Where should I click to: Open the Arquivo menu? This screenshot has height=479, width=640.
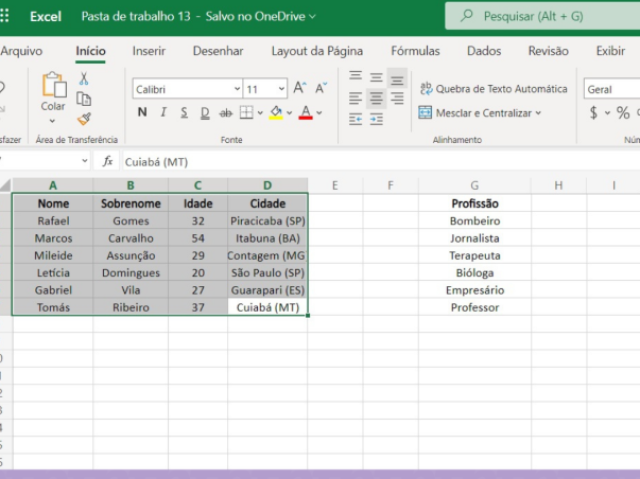tap(21, 51)
